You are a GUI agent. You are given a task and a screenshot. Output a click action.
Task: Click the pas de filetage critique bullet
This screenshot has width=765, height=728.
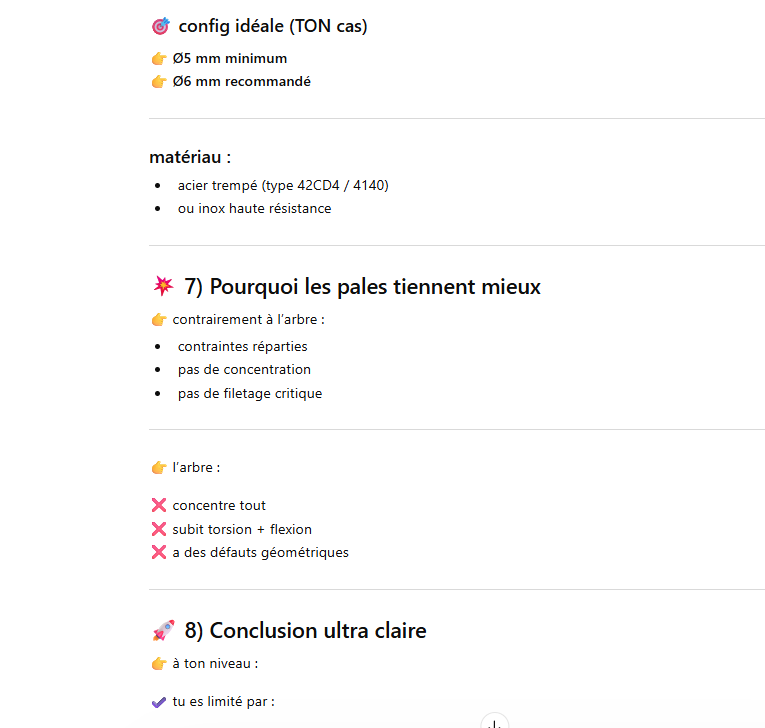(x=250, y=393)
